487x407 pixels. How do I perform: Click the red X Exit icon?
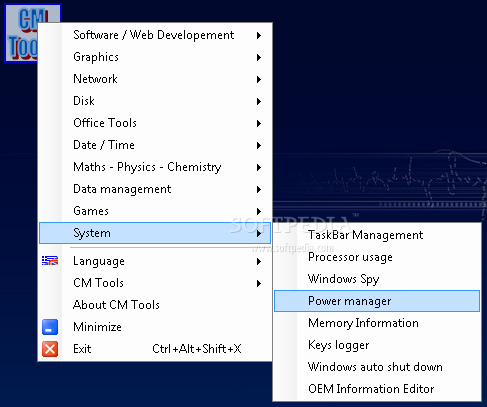tap(50, 349)
